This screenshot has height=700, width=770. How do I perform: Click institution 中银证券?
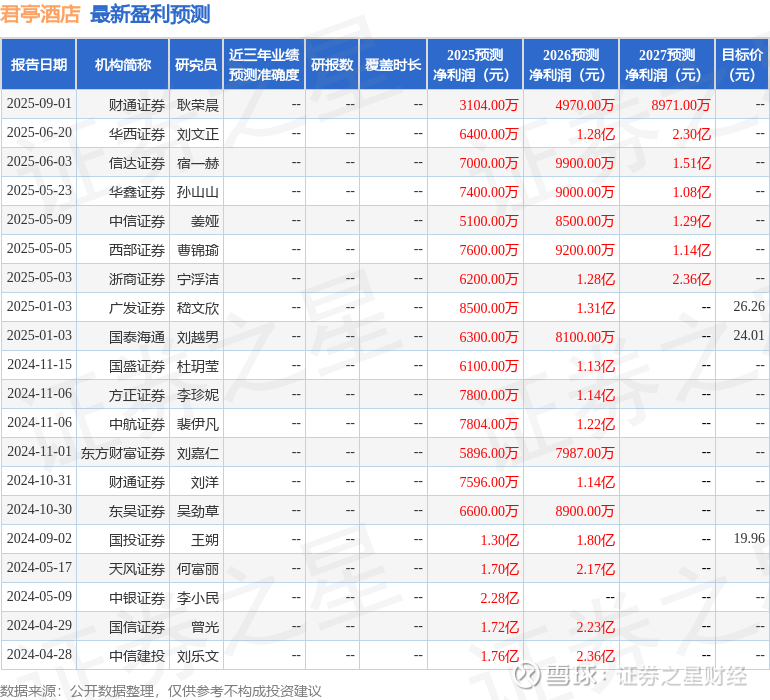pyautogui.click(x=137, y=598)
